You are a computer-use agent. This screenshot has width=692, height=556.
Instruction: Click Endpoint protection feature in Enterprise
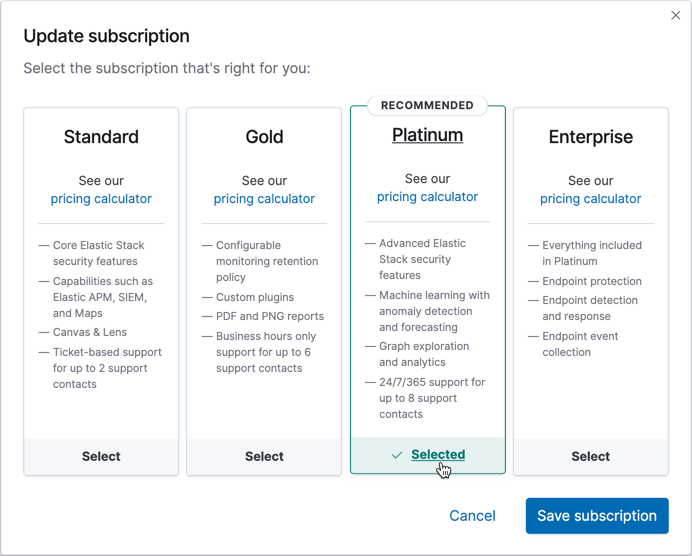(x=592, y=281)
